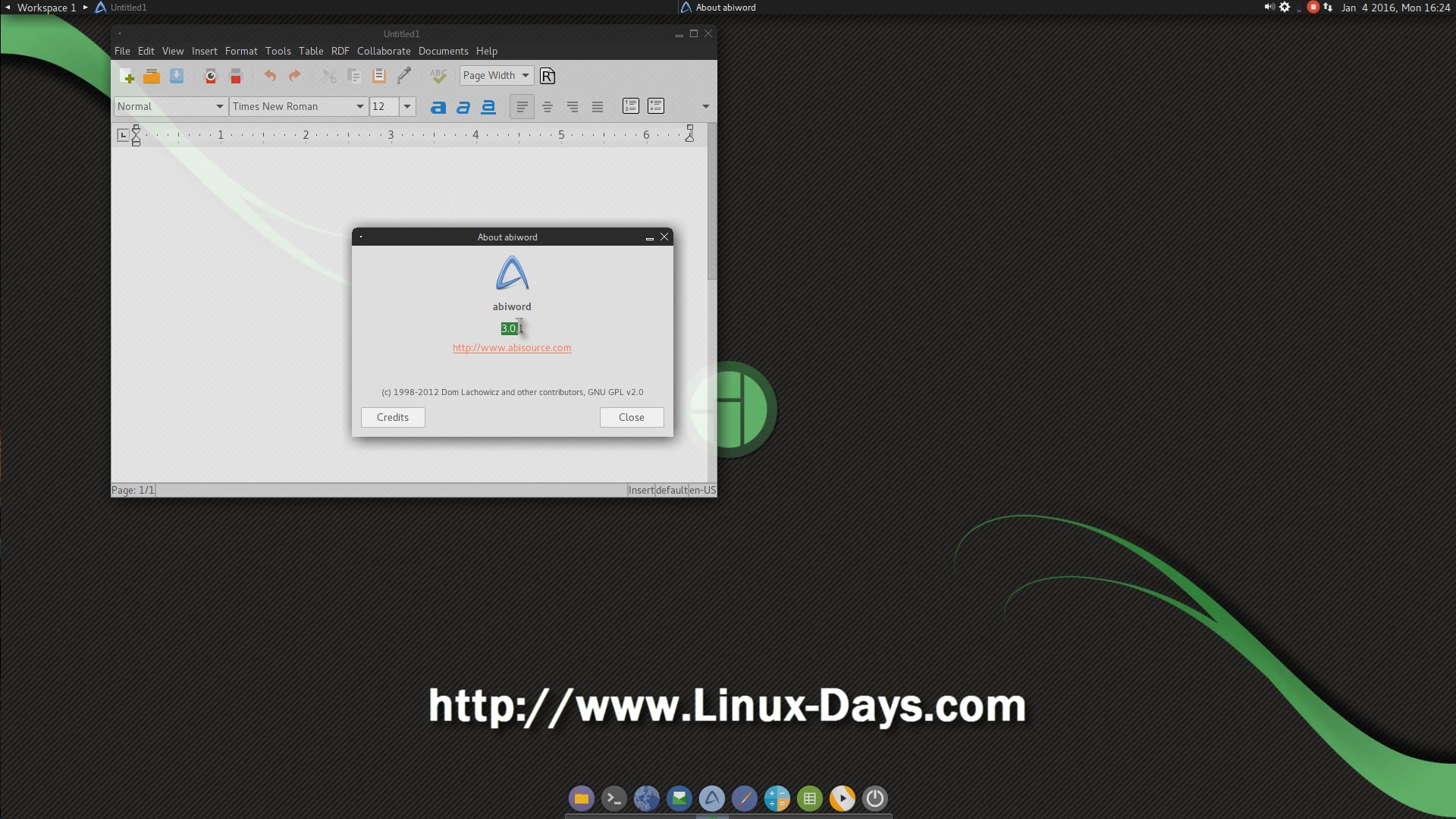This screenshot has width=1456, height=819.
Task: Open the spreadsheet dock icon
Action: pos(810,798)
